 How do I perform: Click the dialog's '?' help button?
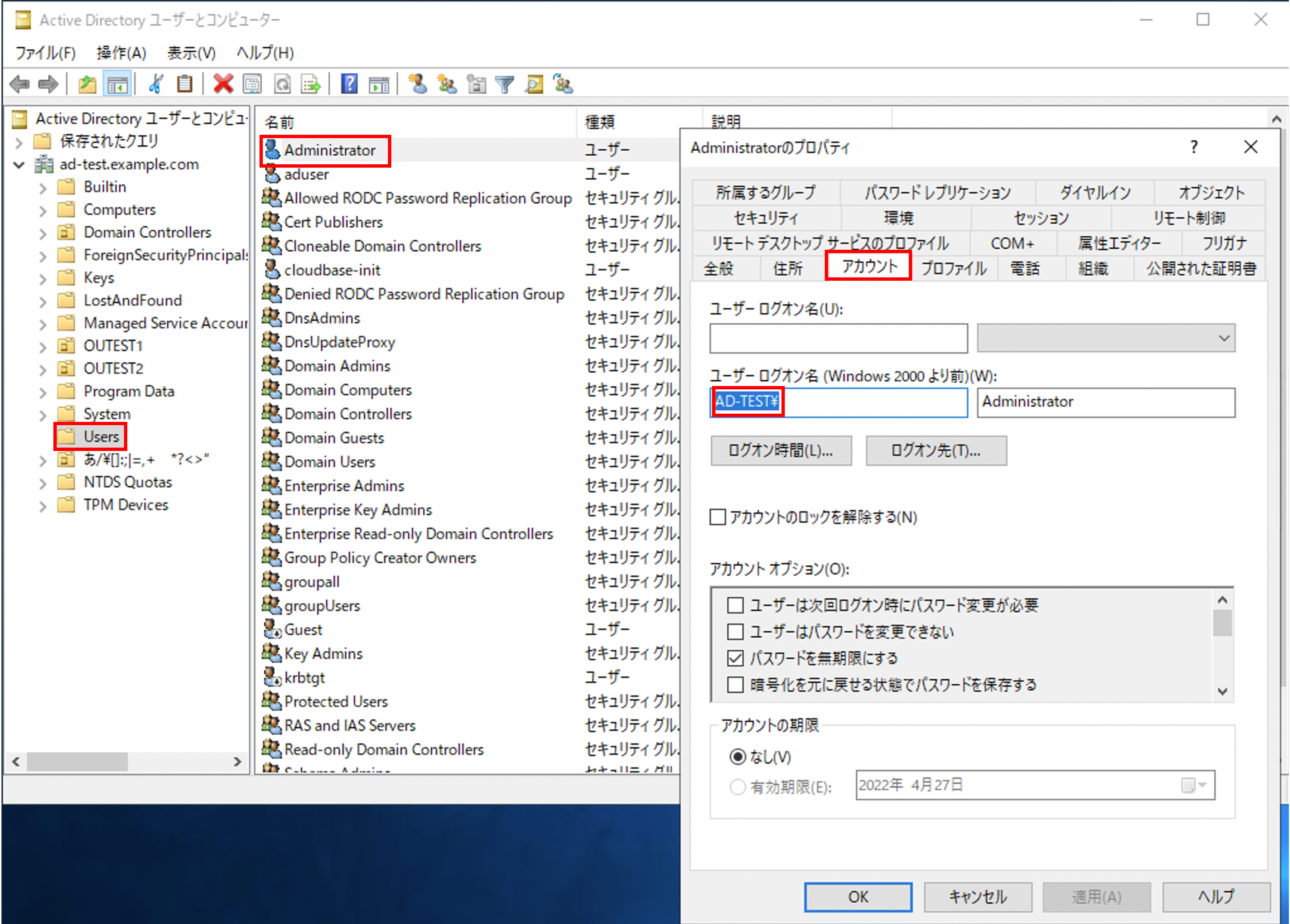point(1194,147)
